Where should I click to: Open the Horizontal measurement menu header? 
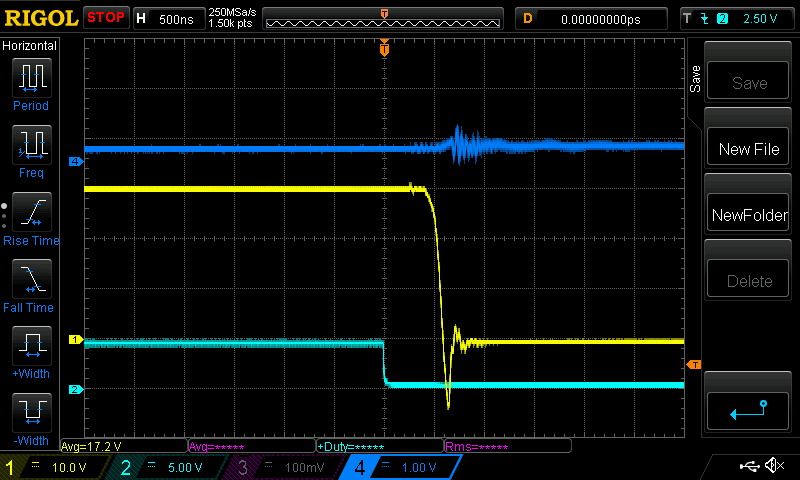tap(30, 46)
